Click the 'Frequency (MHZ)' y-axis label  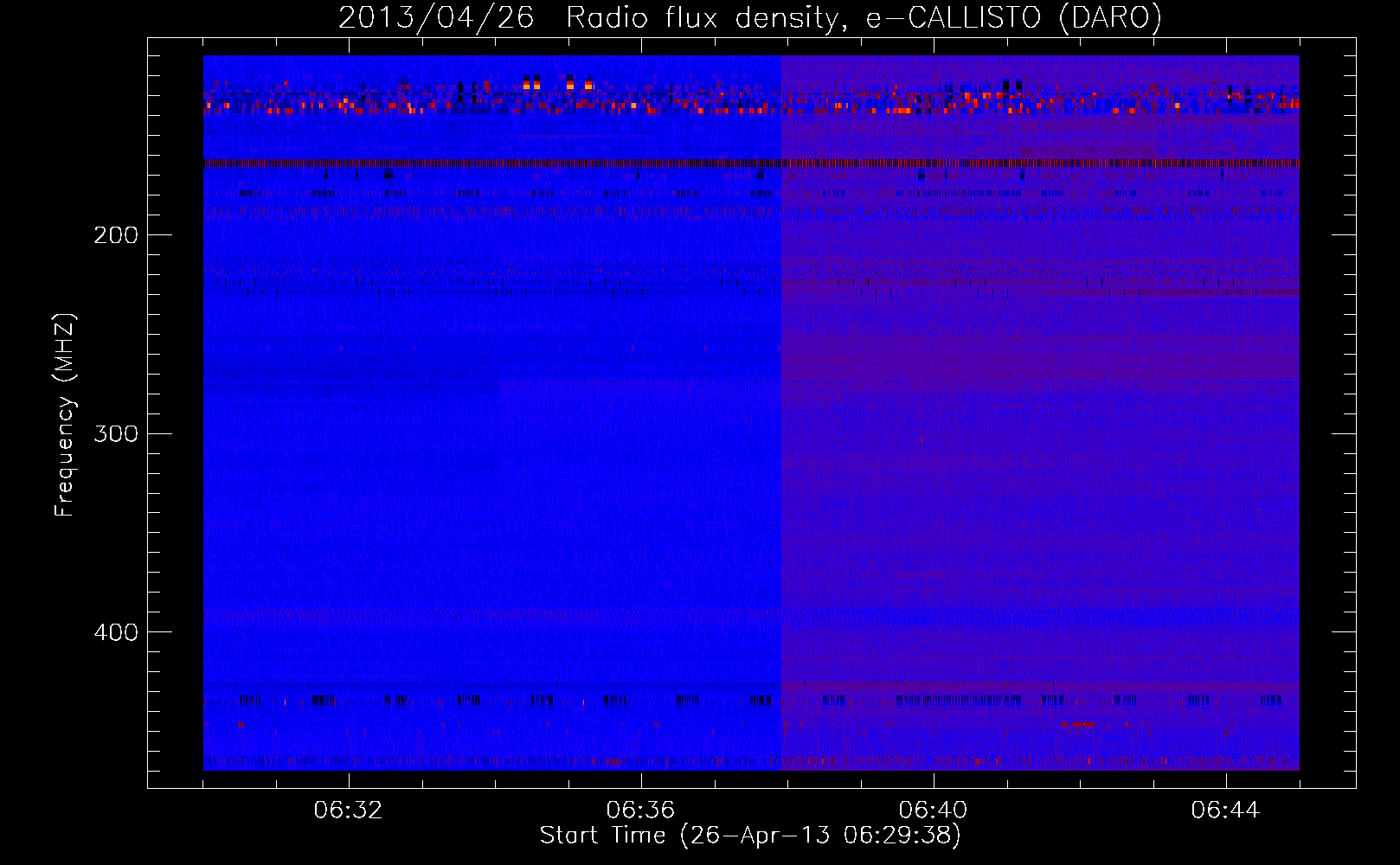(65, 414)
